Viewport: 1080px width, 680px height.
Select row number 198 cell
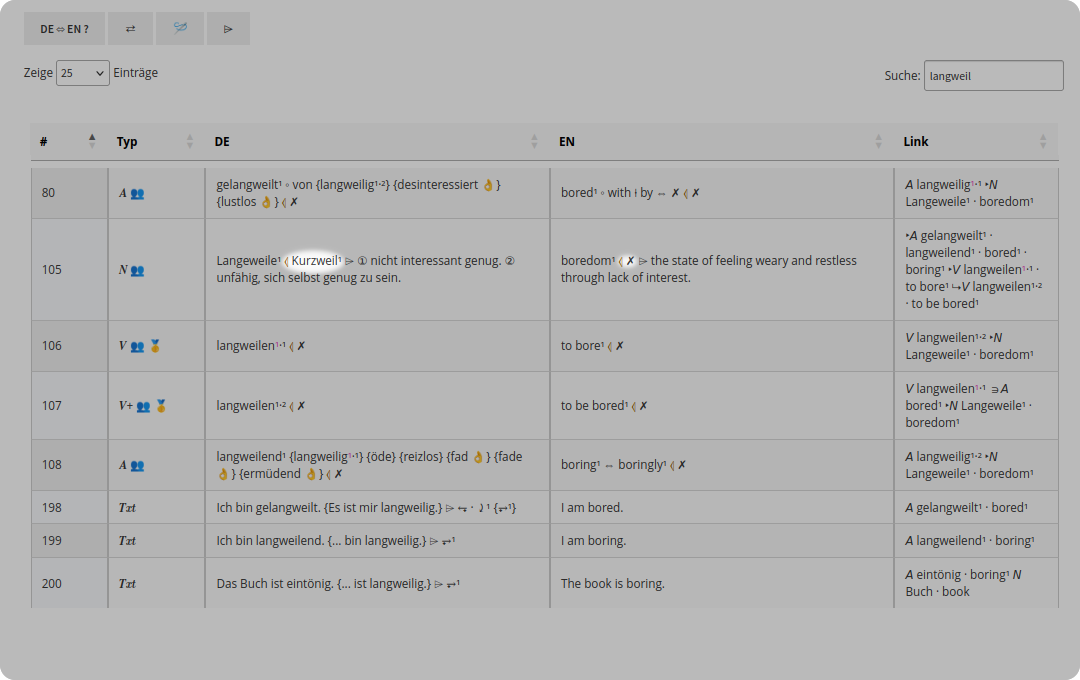pos(69,508)
